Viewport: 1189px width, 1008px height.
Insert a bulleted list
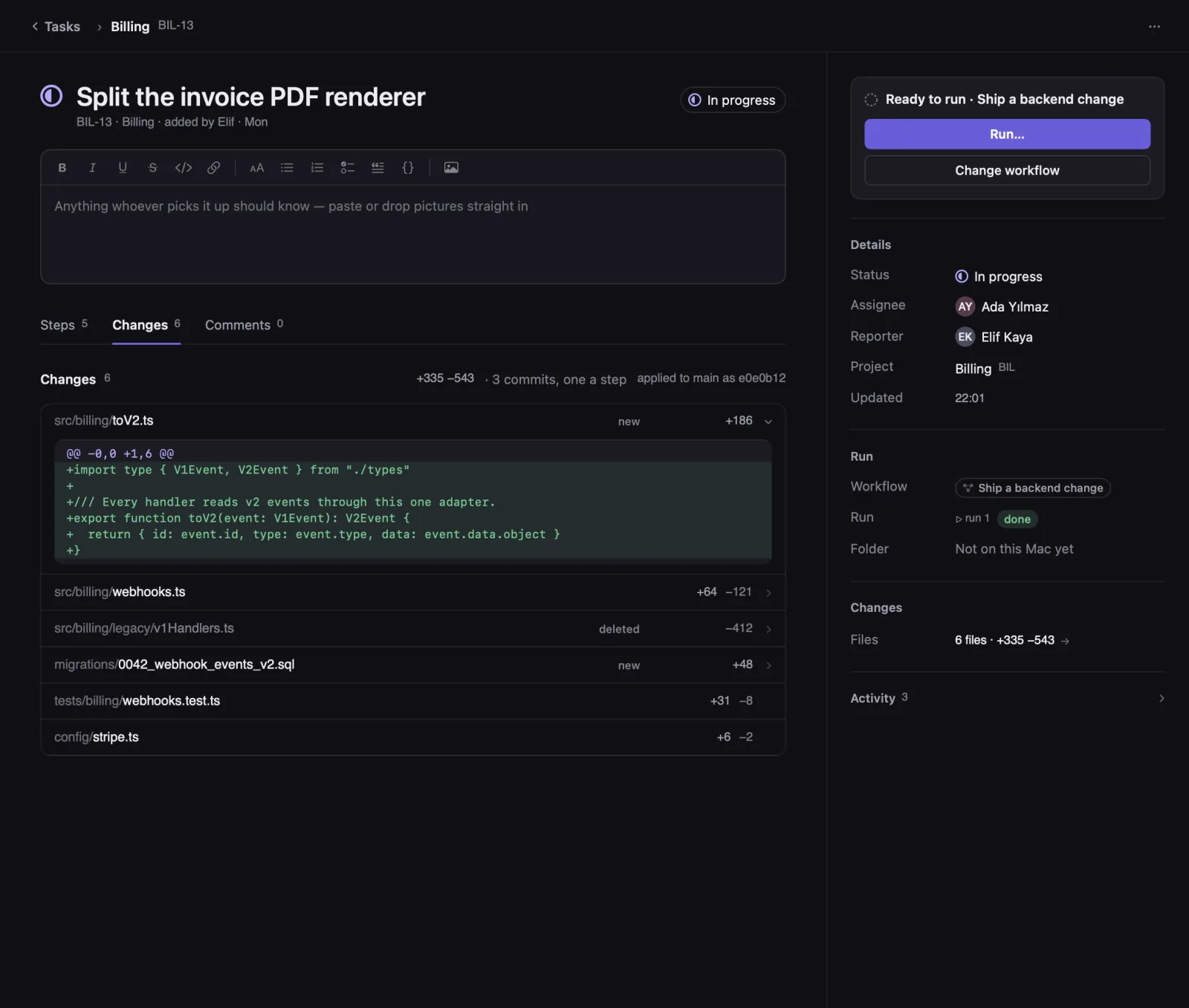point(287,168)
